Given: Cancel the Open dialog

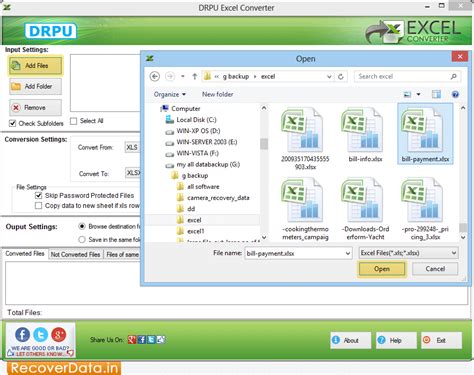Looking at the screenshot, I should coord(435,269).
